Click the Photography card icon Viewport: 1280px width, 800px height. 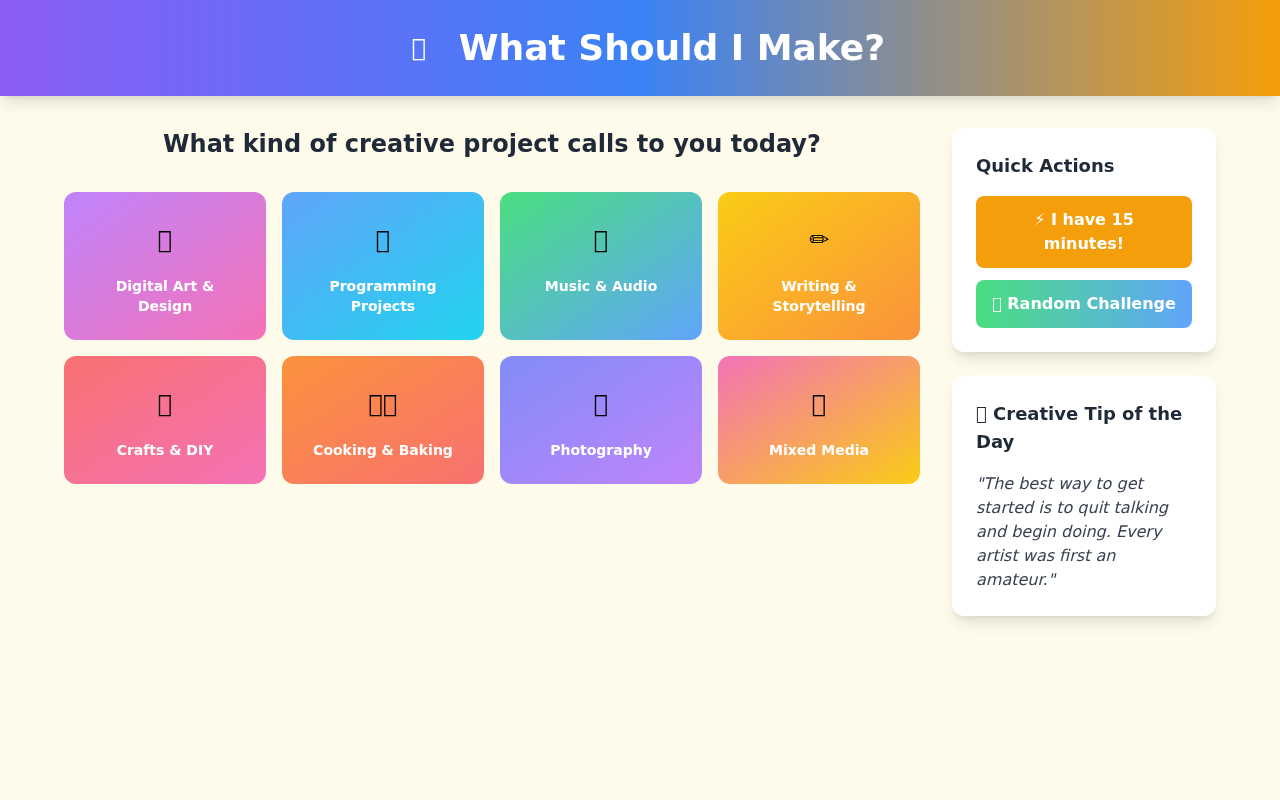pyautogui.click(x=601, y=405)
